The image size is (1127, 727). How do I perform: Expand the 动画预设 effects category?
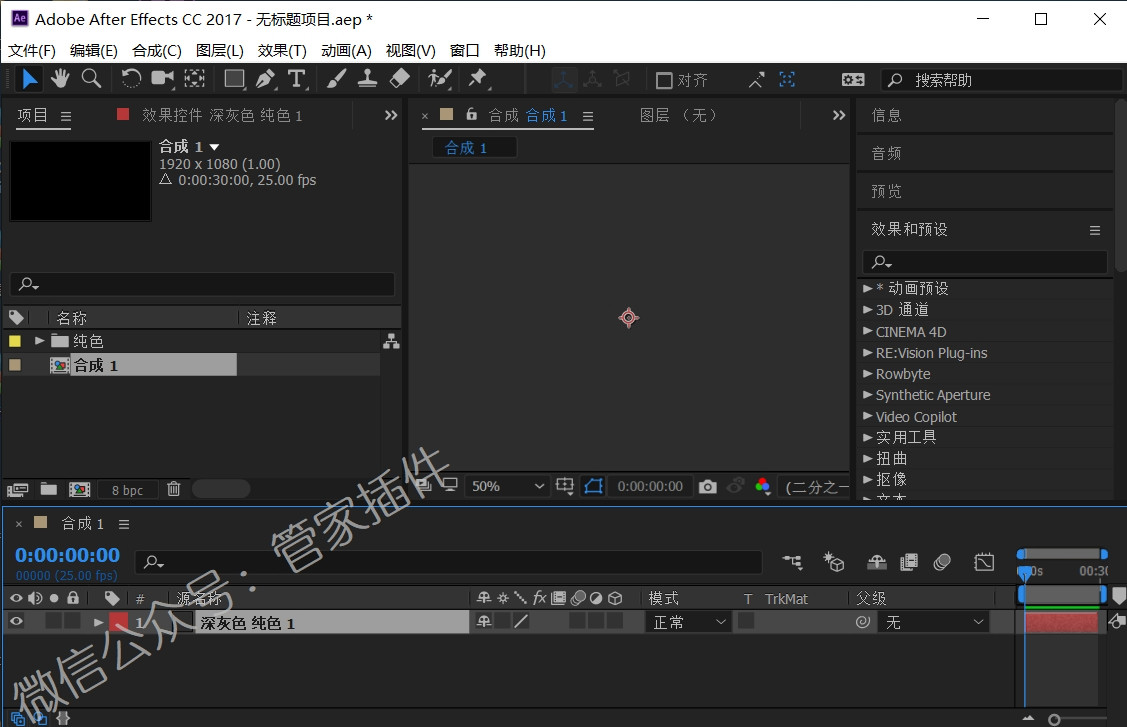pyautogui.click(x=868, y=288)
